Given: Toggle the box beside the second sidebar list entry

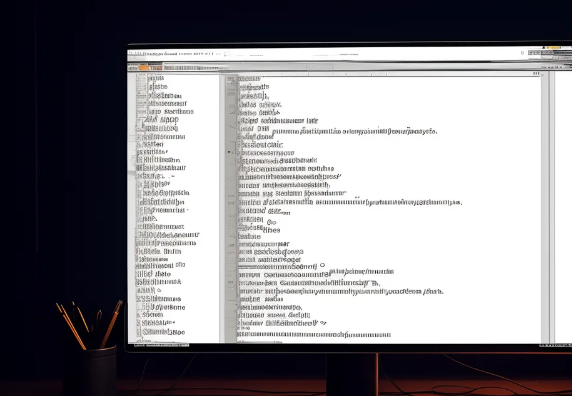Looking at the screenshot, I should pos(142,87).
